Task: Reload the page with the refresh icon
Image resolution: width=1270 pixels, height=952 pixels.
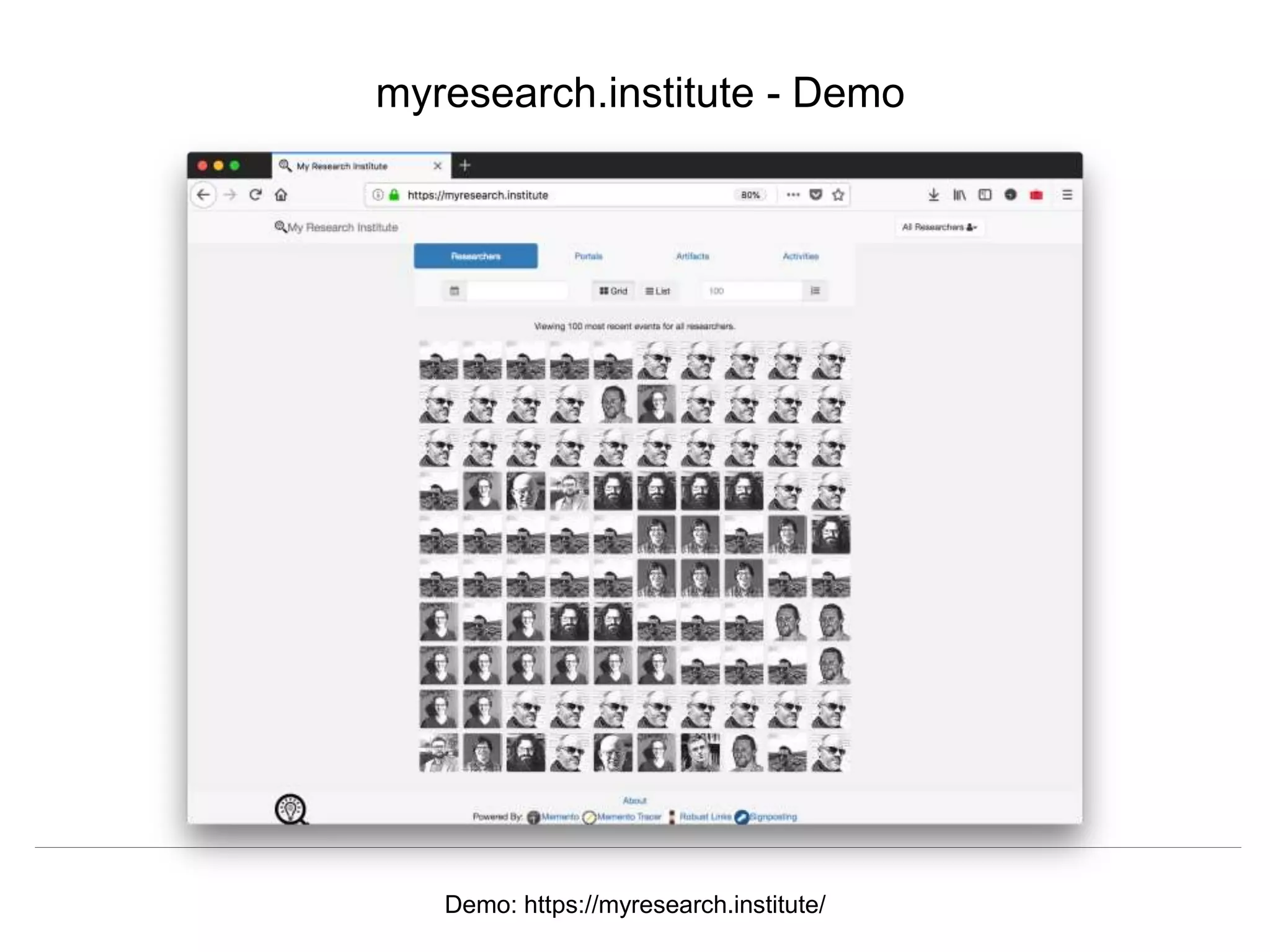Action: (255, 195)
